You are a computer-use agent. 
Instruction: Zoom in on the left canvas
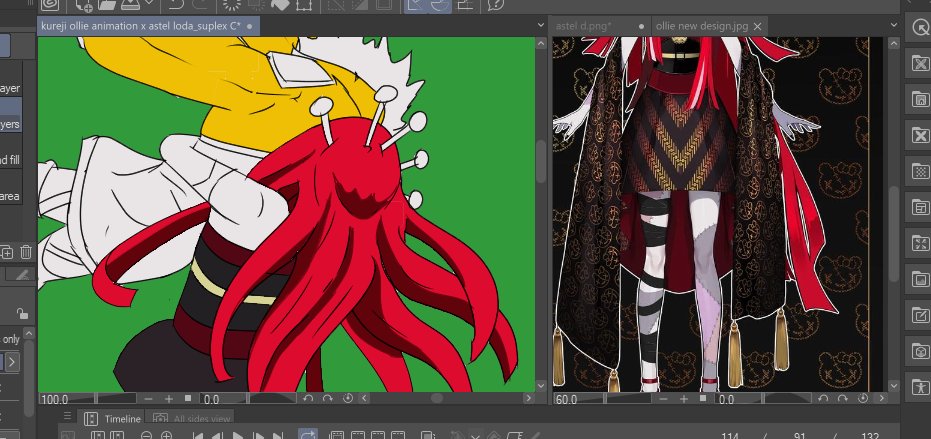click(x=169, y=399)
